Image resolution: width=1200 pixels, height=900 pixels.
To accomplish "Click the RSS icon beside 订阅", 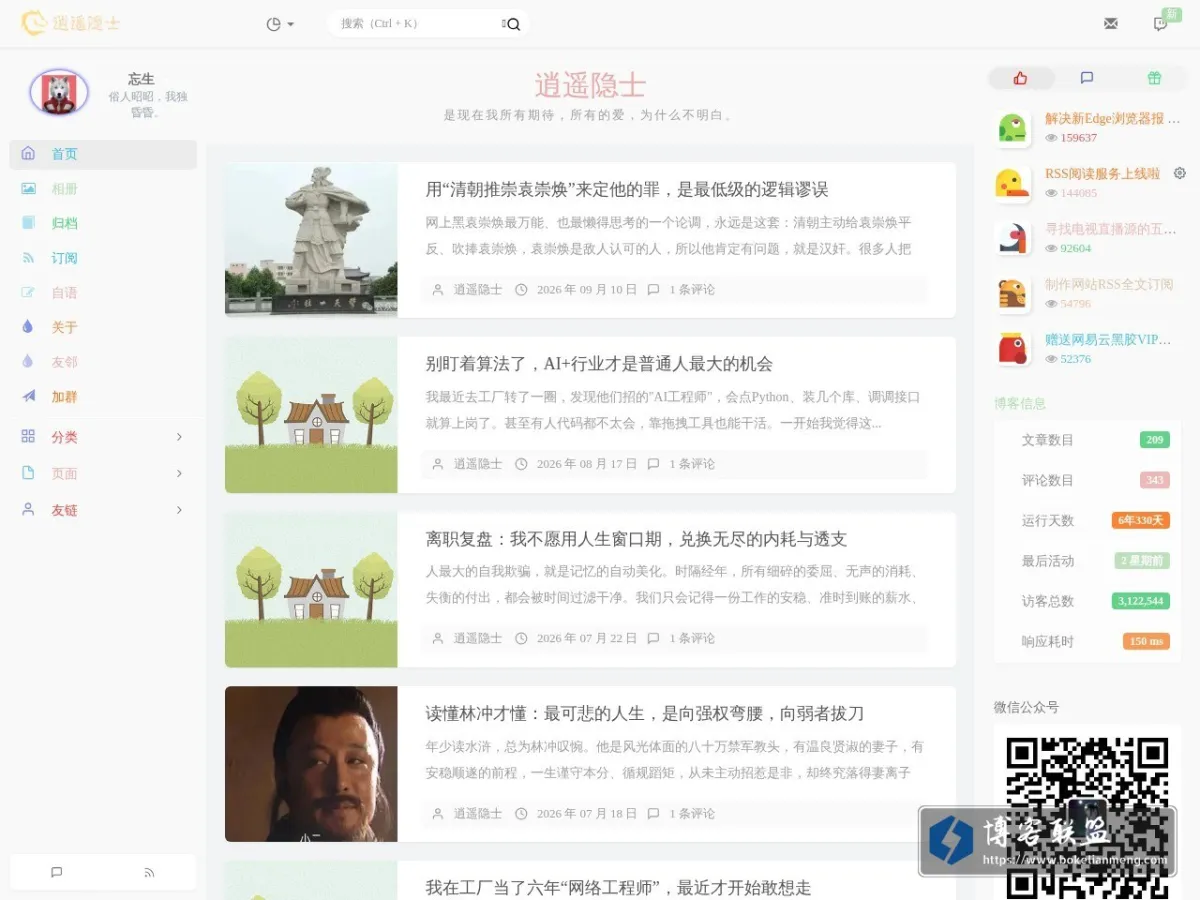I will (x=28, y=258).
